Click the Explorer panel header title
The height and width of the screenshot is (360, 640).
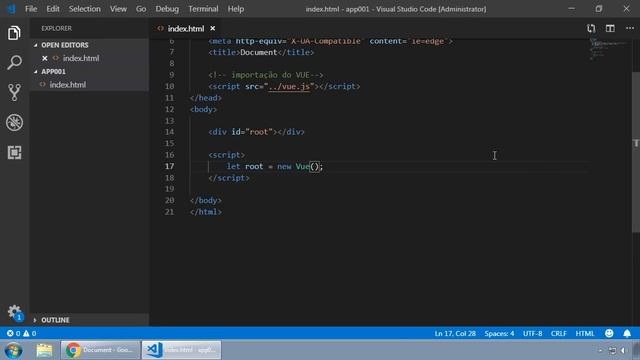(56, 28)
